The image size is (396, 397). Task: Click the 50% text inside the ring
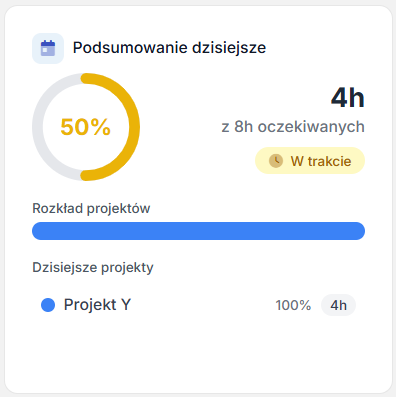pyautogui.click(x=86, y=127)
